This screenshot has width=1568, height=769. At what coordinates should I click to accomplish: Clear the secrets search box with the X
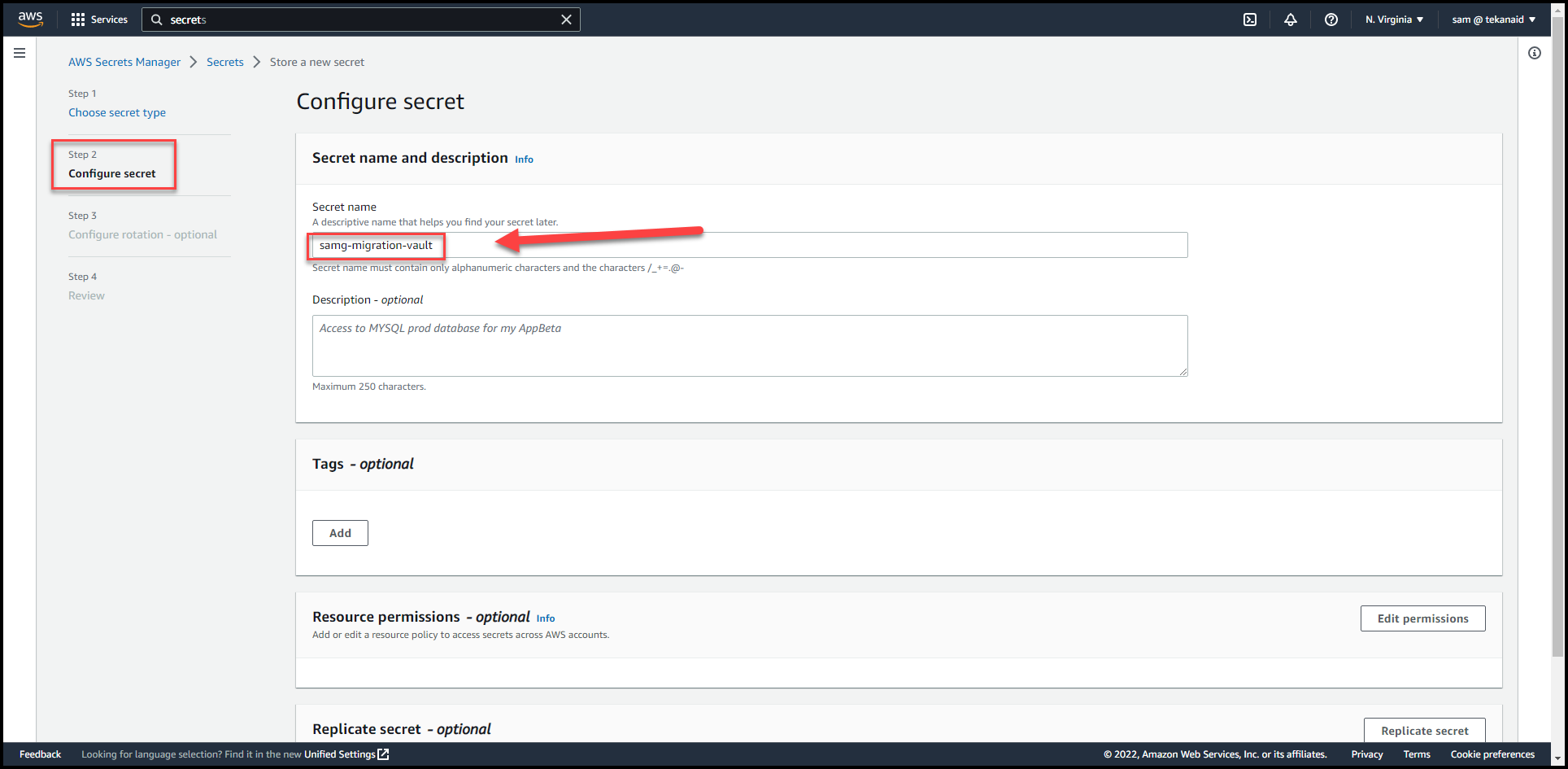tap(566, 19)
